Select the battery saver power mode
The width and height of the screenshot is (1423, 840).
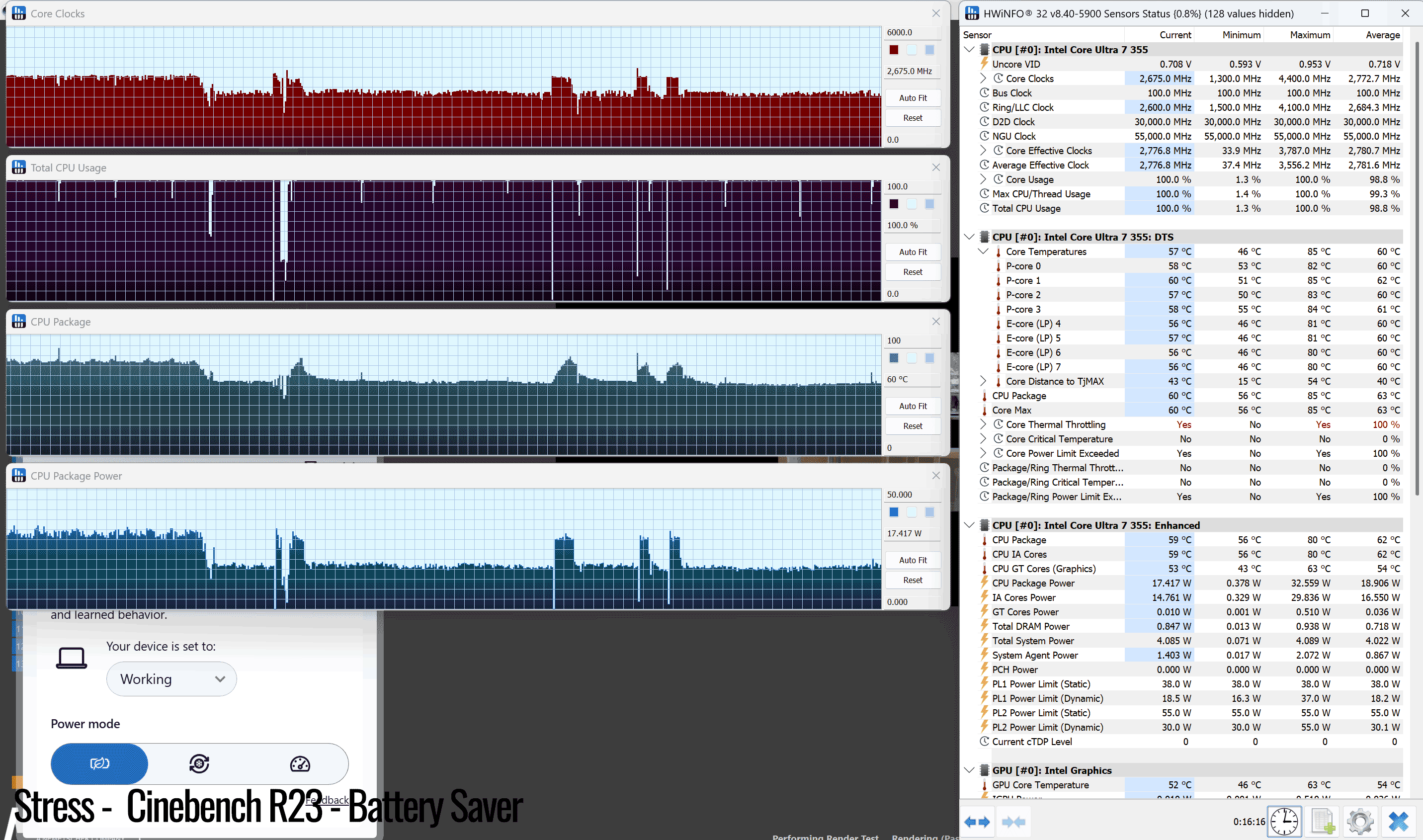pos(99,763)
